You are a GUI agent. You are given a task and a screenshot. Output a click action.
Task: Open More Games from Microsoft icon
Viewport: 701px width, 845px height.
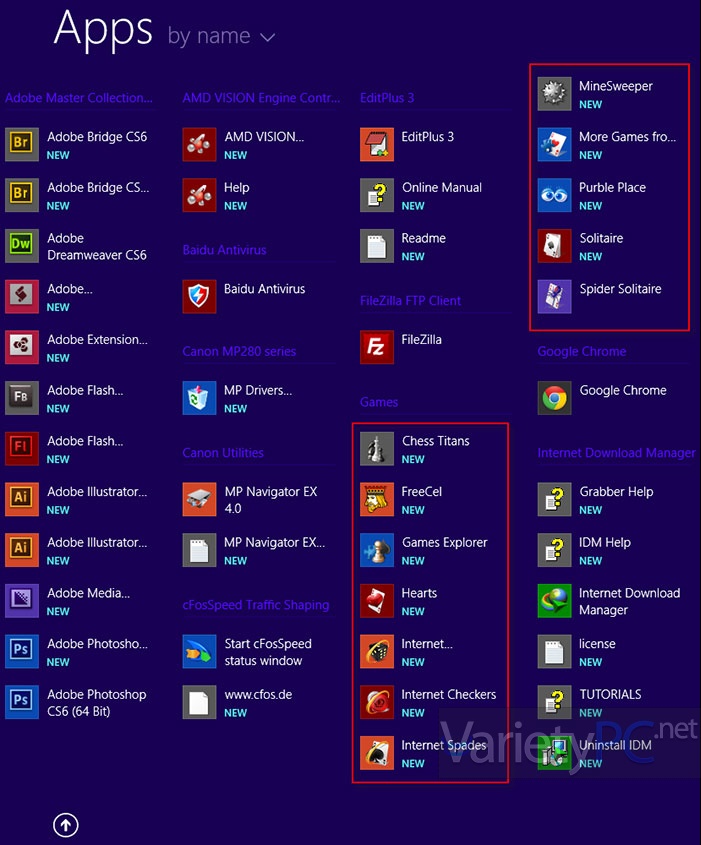[x=554, y=144]
